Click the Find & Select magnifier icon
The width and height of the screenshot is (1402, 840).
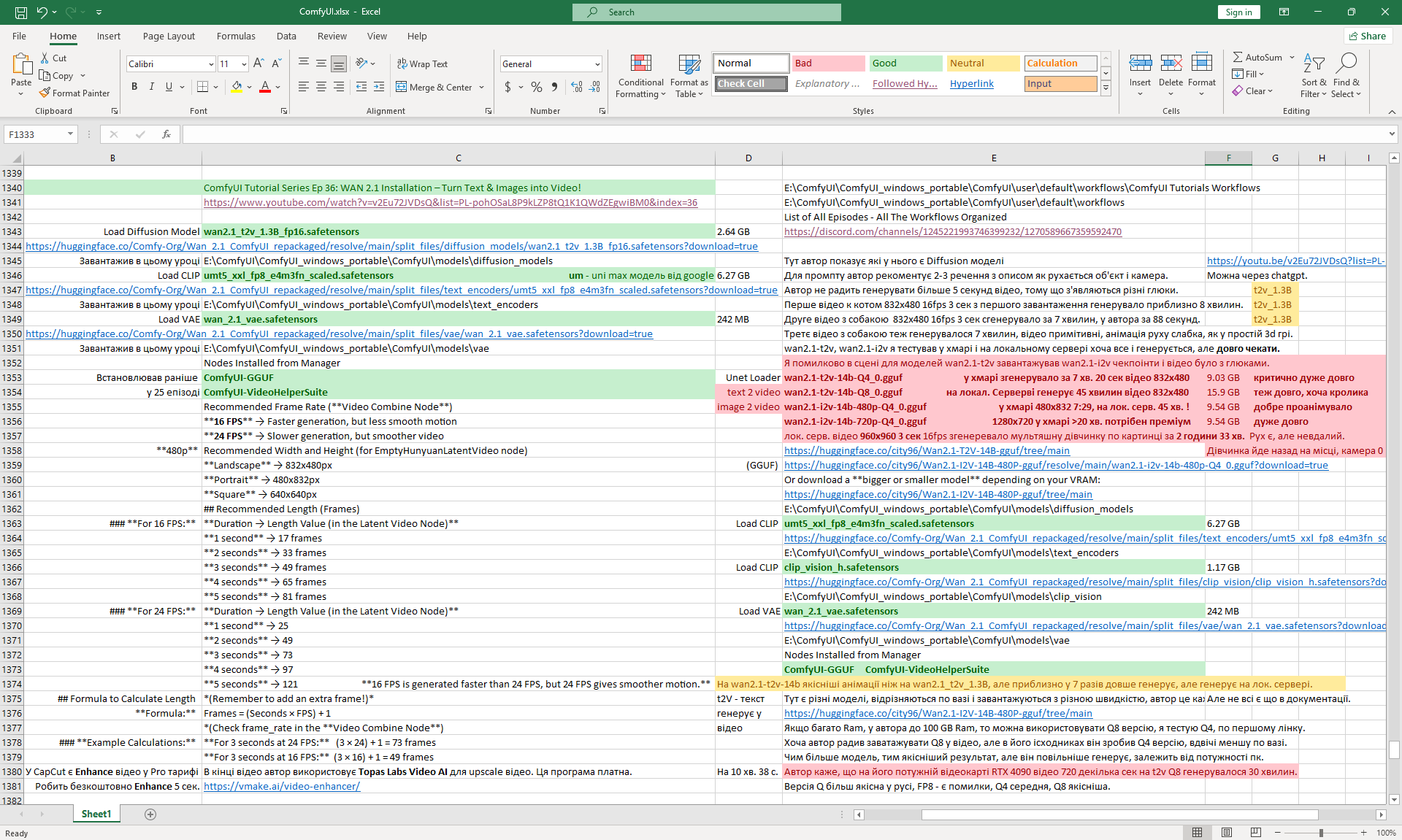1346,63
